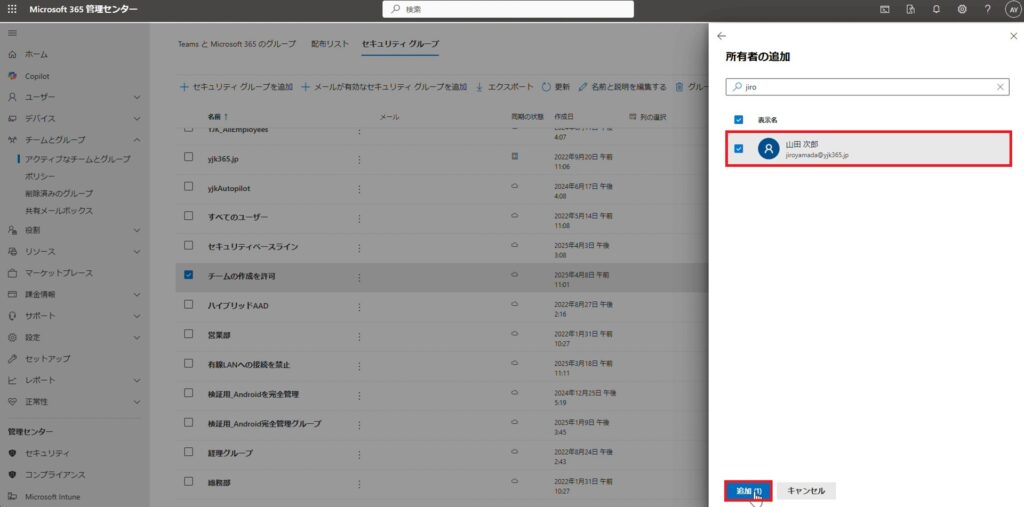Viewport: 1024px width, 507px height.
Task: Click 山田 次郎 user avatar
Action: (x=769, y=149)
